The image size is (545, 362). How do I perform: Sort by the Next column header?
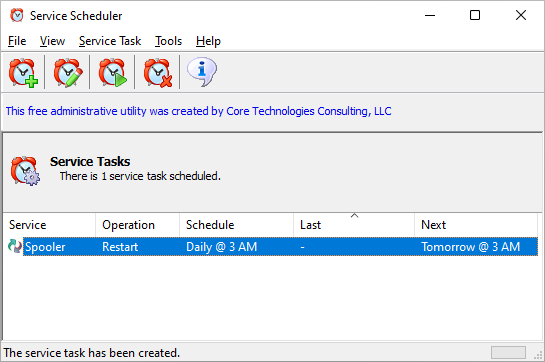pos(476,225)
